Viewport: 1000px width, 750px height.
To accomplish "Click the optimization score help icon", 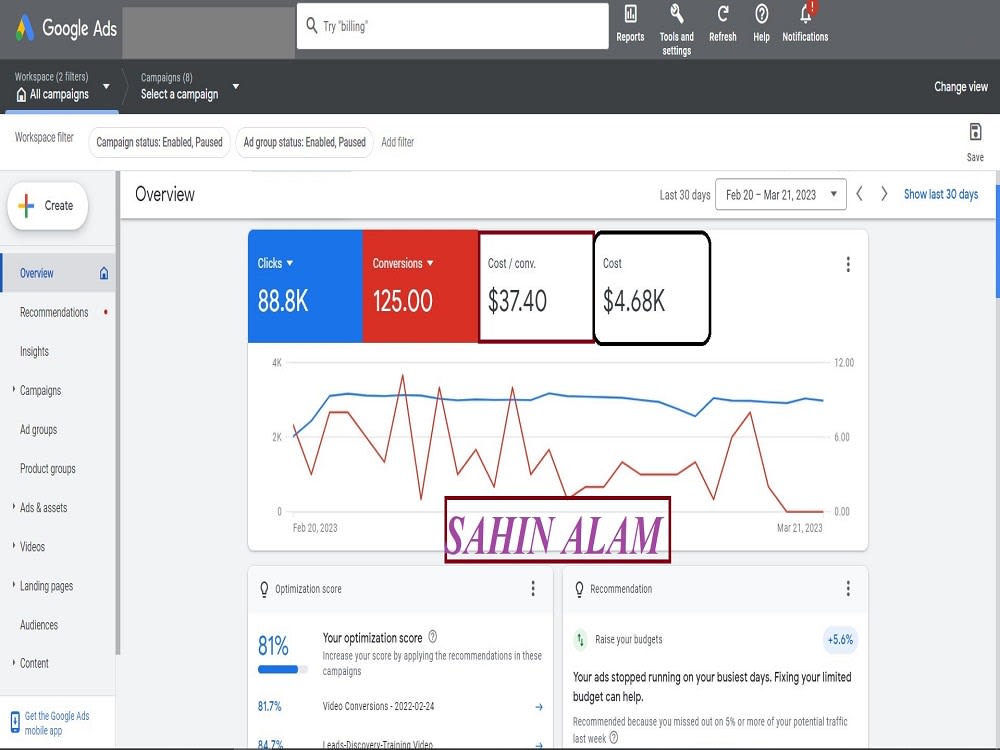I will 432,636.
